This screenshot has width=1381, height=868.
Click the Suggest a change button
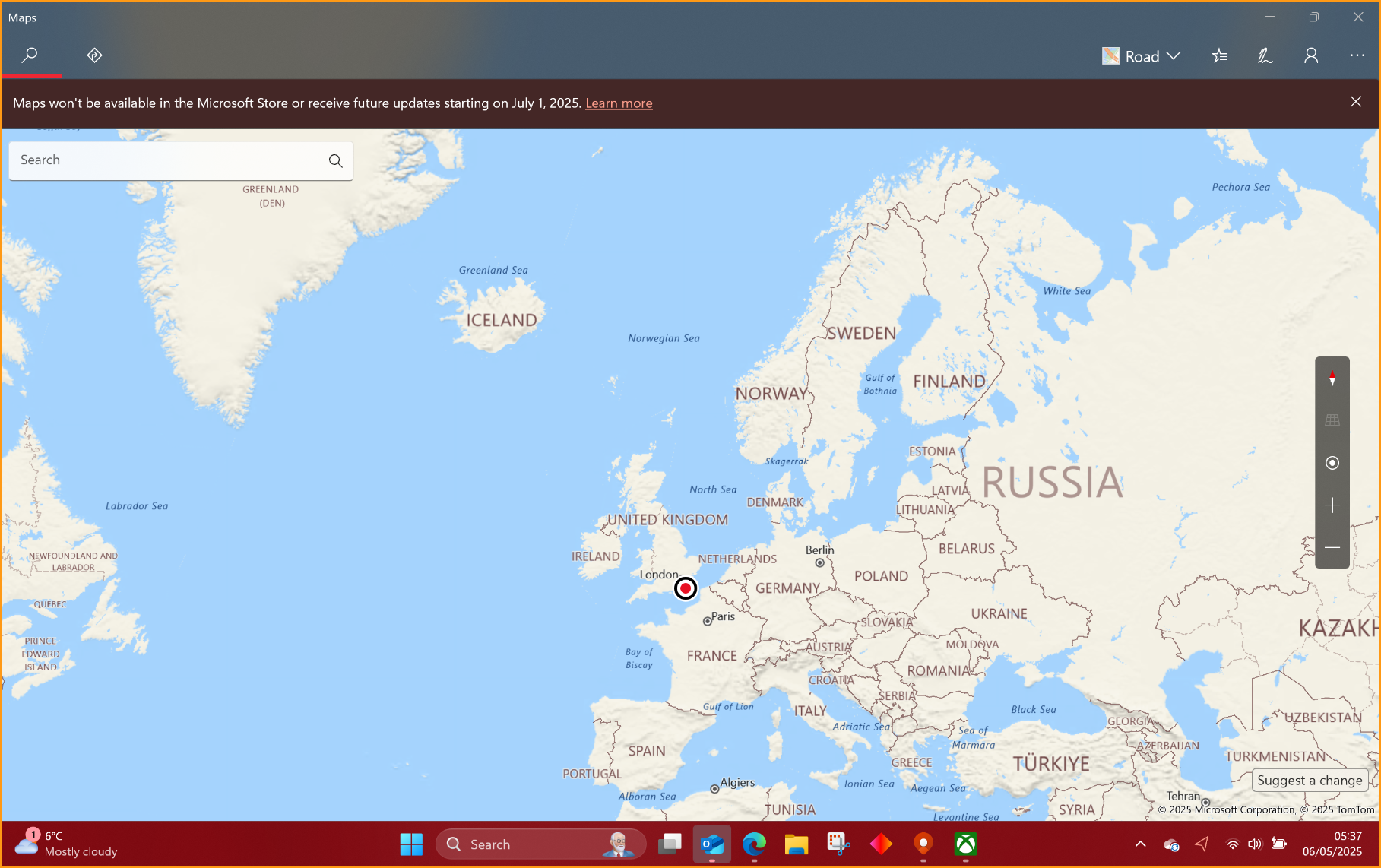click(1310, 781)
